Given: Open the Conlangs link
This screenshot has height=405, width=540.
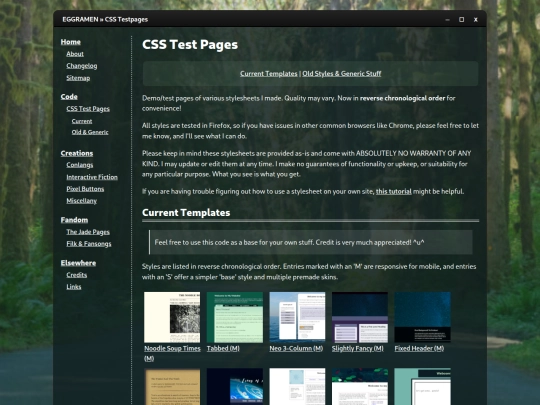Looking at the screenshot, I should tap(80, 165).
